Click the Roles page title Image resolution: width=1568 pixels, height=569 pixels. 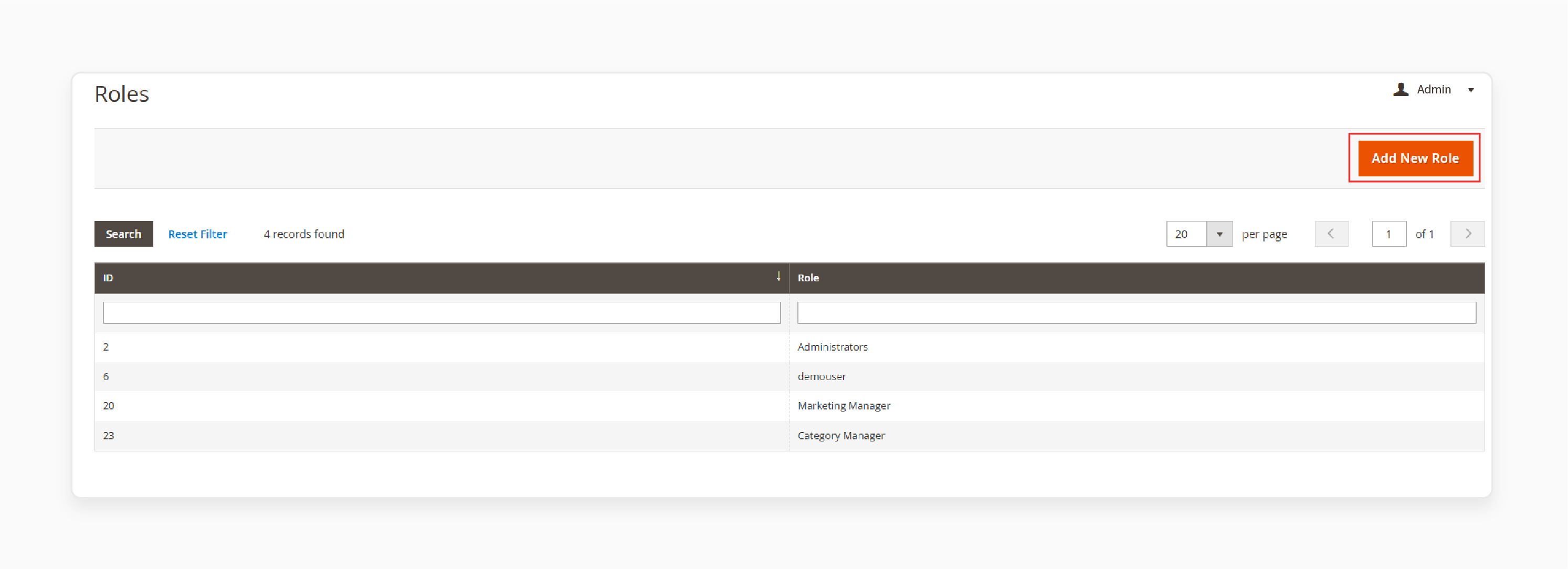pyautogui.click(x=122, y=94)
